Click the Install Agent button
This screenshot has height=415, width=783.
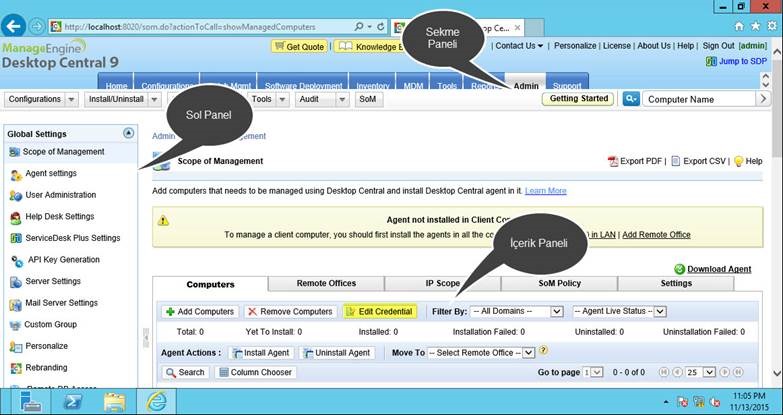coord(261,353)
